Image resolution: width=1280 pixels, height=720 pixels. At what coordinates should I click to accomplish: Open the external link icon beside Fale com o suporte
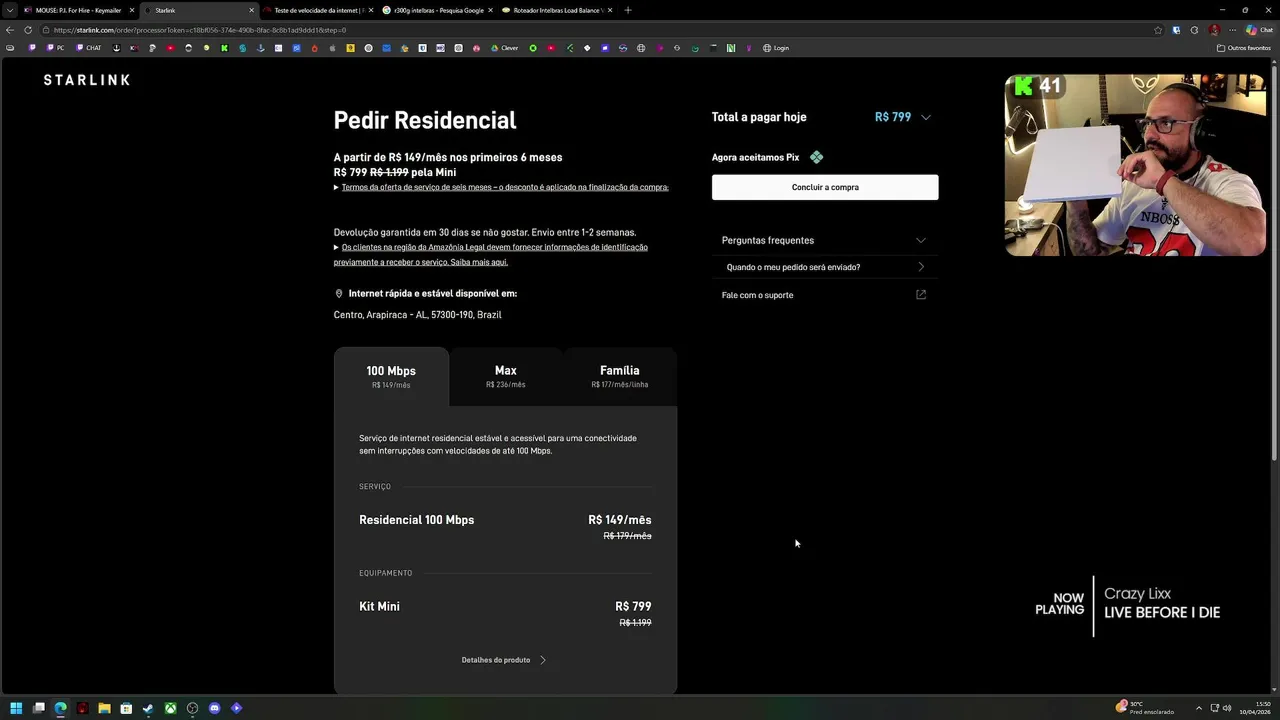pos(921,295)
